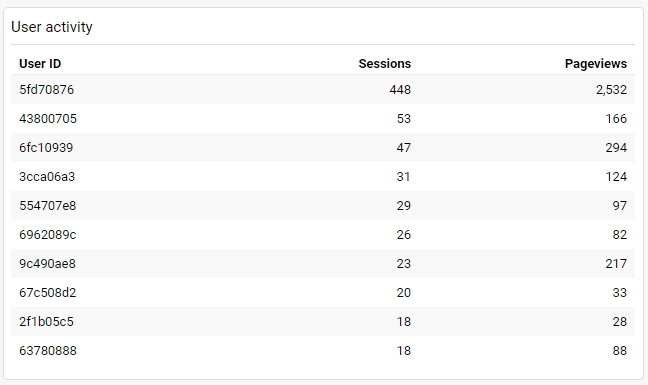Click the 2,532 pageviews value
The height and width of the screenshot is (385, 648).
click(611, 90)
